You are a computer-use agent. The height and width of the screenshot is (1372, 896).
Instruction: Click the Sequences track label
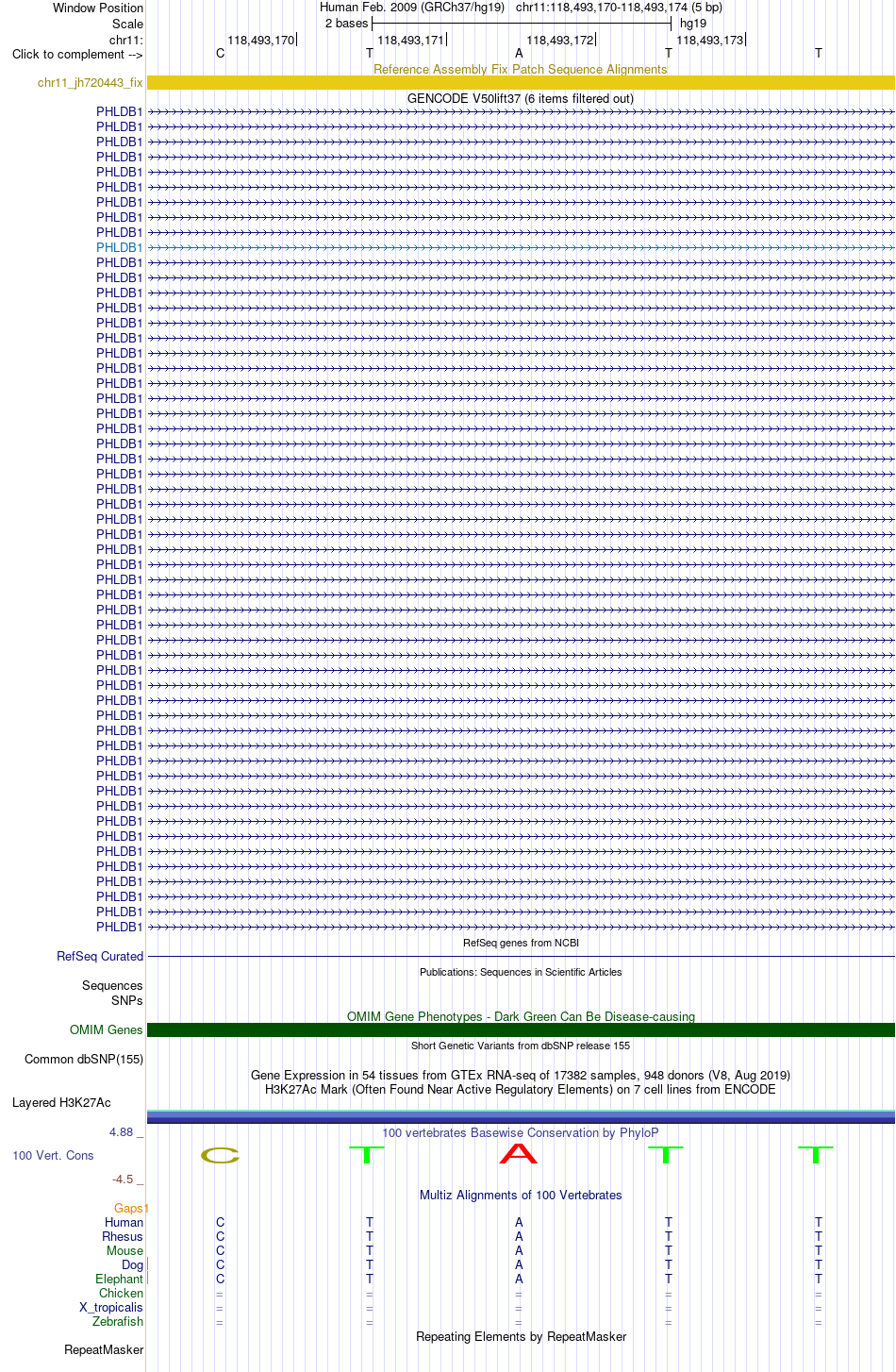(112, 985)
